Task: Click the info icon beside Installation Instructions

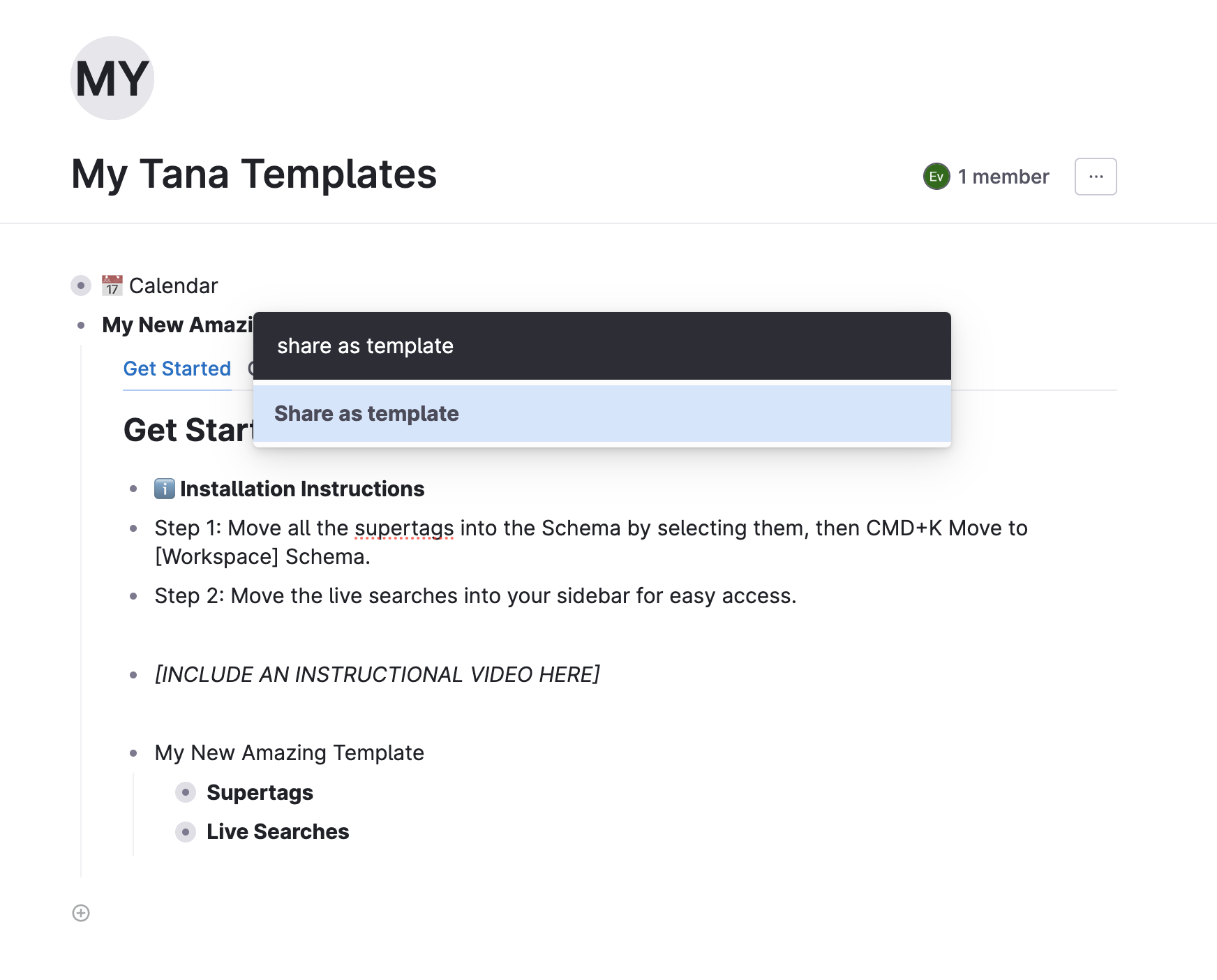Action: point(165,489)
